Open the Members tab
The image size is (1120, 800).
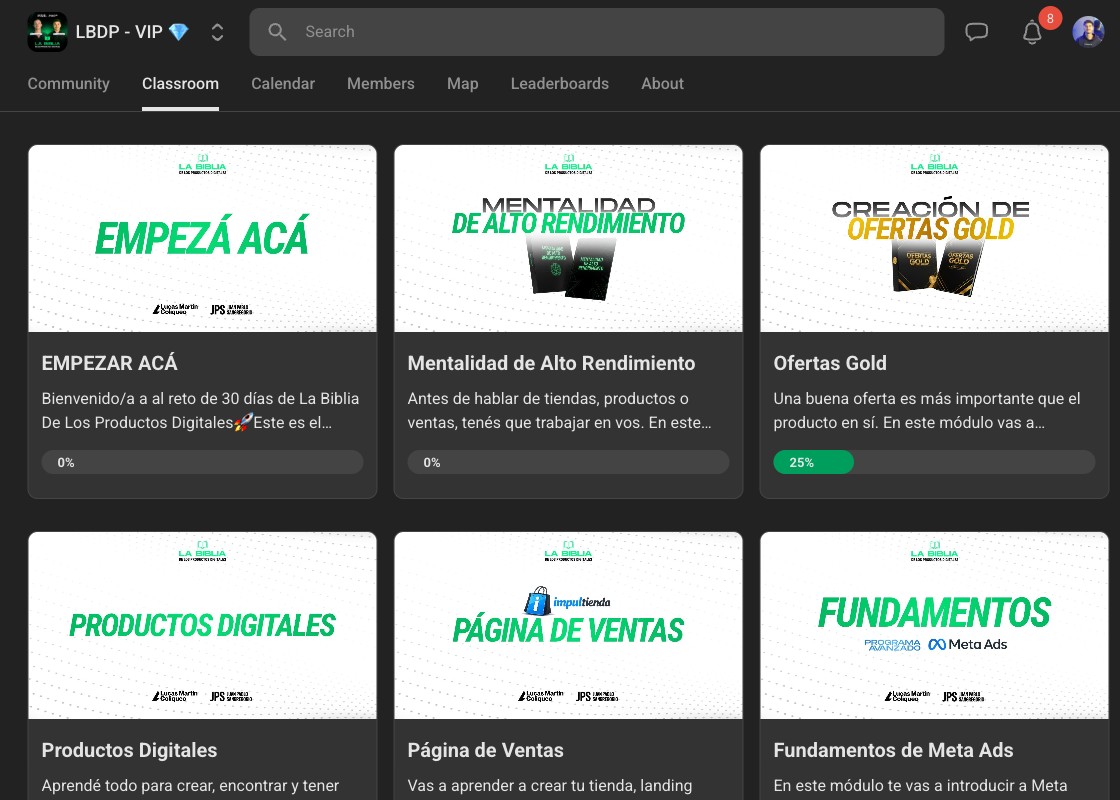[x=381, y=84]
